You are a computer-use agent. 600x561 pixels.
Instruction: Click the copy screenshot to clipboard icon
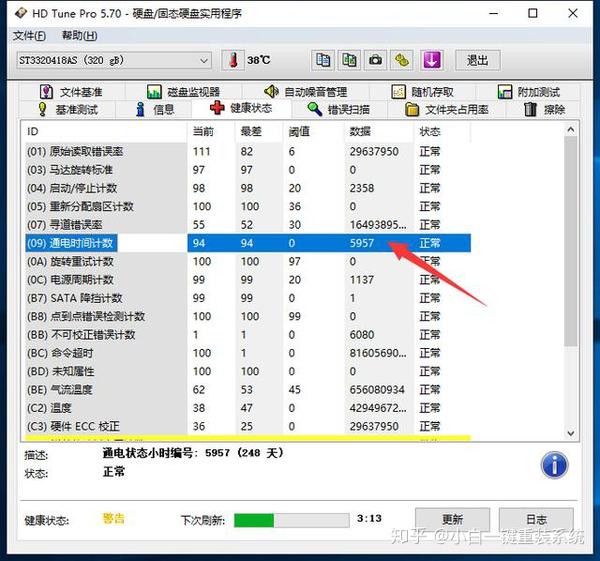349,60
